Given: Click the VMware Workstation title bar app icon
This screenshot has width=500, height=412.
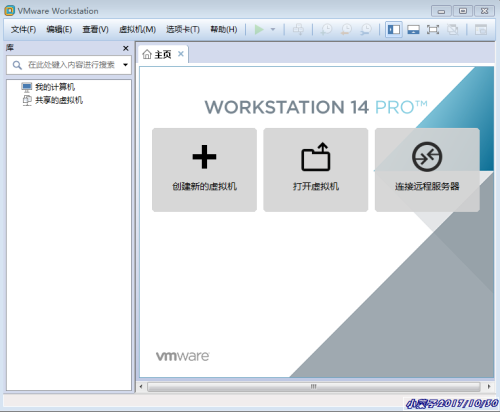Looking at the screenshot, I should (x=9, y=11).
